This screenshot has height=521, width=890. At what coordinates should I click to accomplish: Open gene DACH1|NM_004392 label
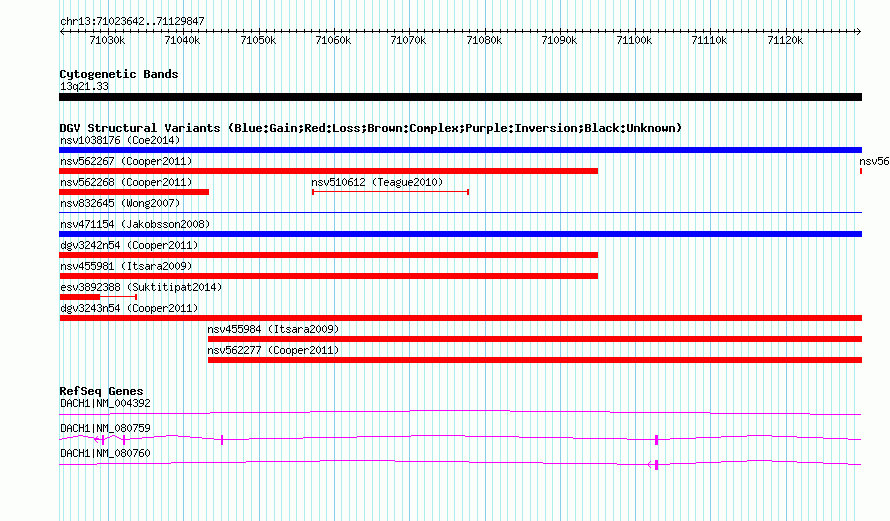(105, 404)
